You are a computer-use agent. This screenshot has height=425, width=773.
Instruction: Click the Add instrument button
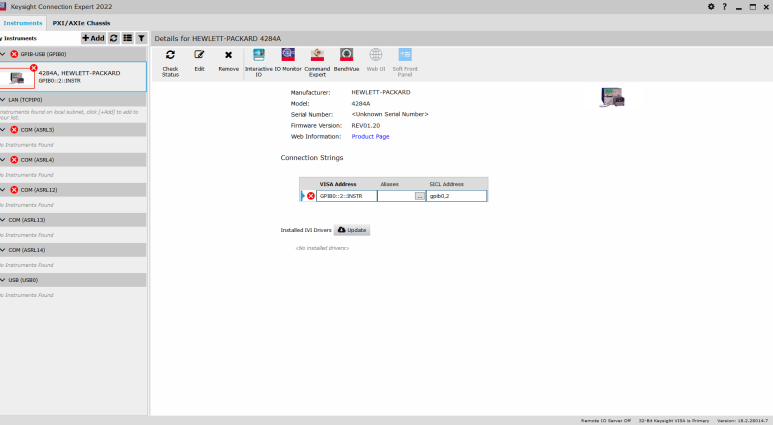pos(93,38)
